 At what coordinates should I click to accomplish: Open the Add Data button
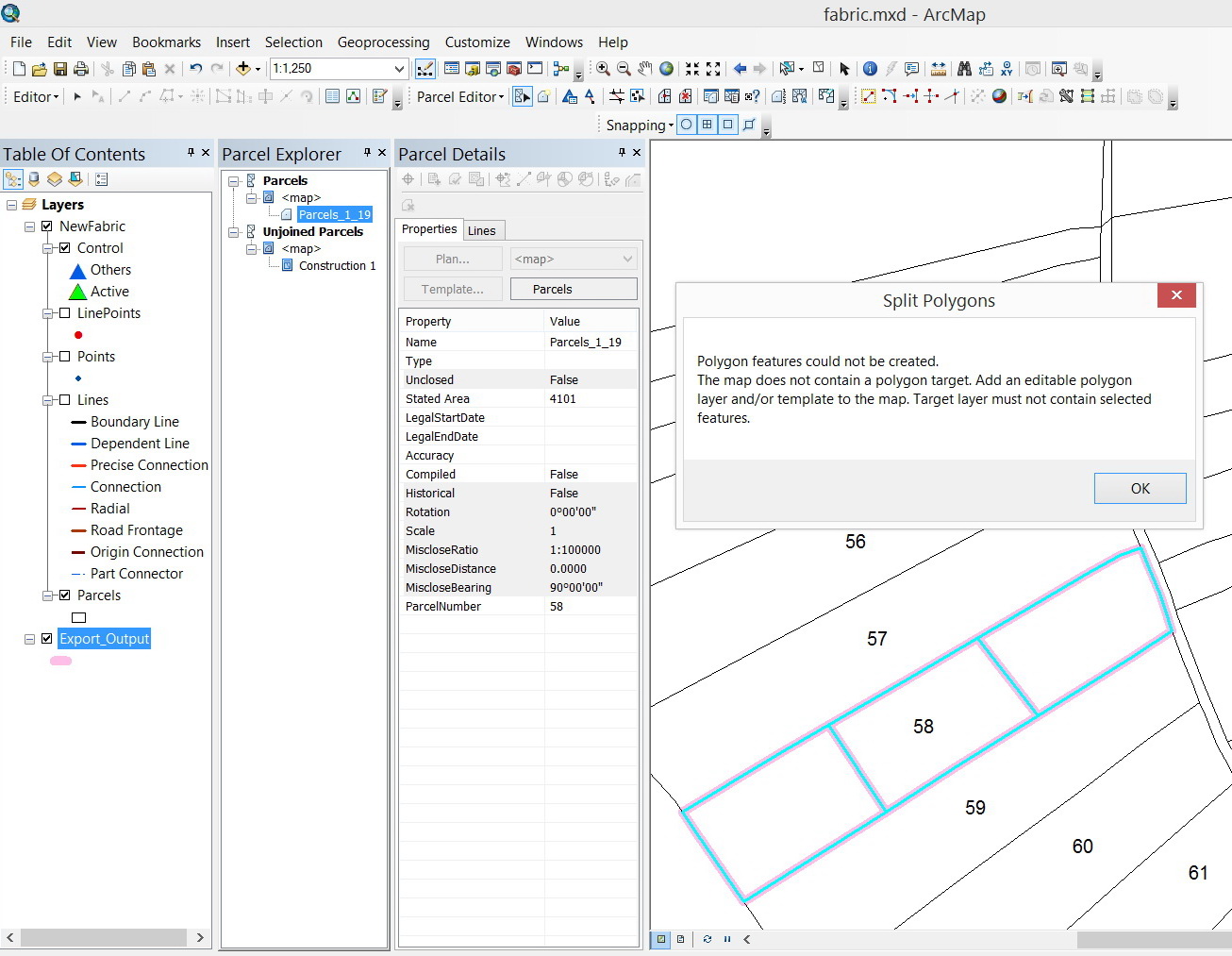coord(243,69)
